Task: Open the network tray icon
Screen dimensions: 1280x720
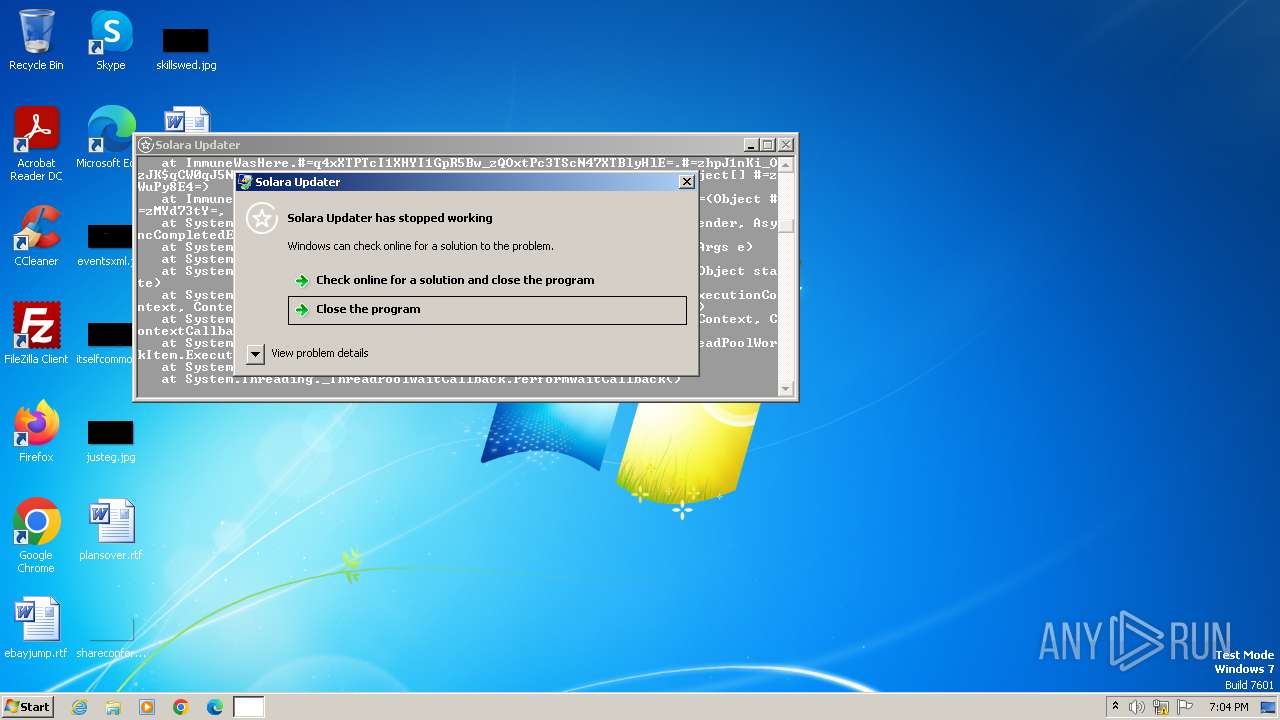Action: [x=1161, y=707]
